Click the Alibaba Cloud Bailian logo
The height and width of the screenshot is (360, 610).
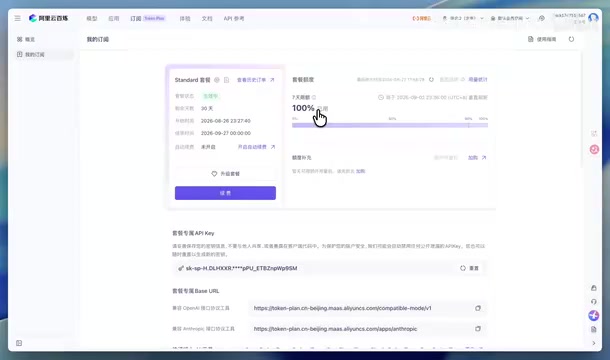(x=49, y=18)
